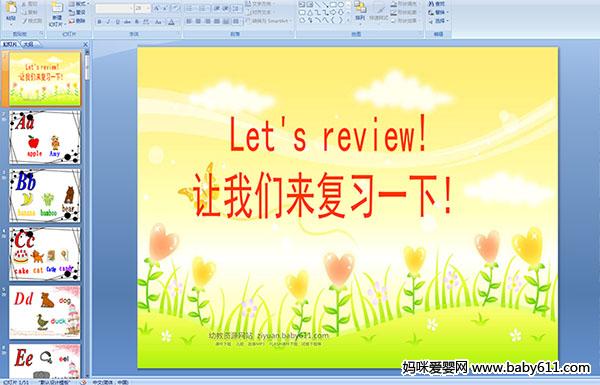The height and width of the screenshot is (385, 600).
Task: Click the Align Text button
Action: pos(260,12)
